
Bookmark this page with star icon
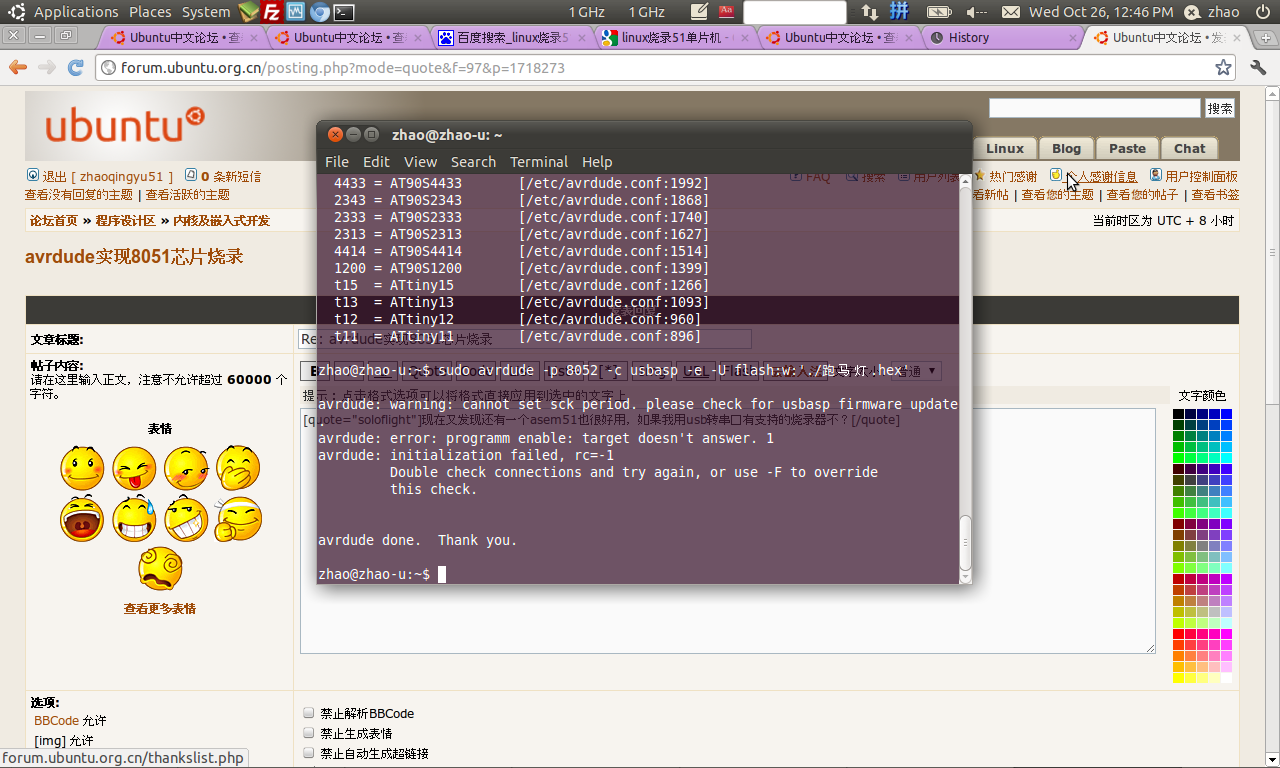(x=1223, y=67)
